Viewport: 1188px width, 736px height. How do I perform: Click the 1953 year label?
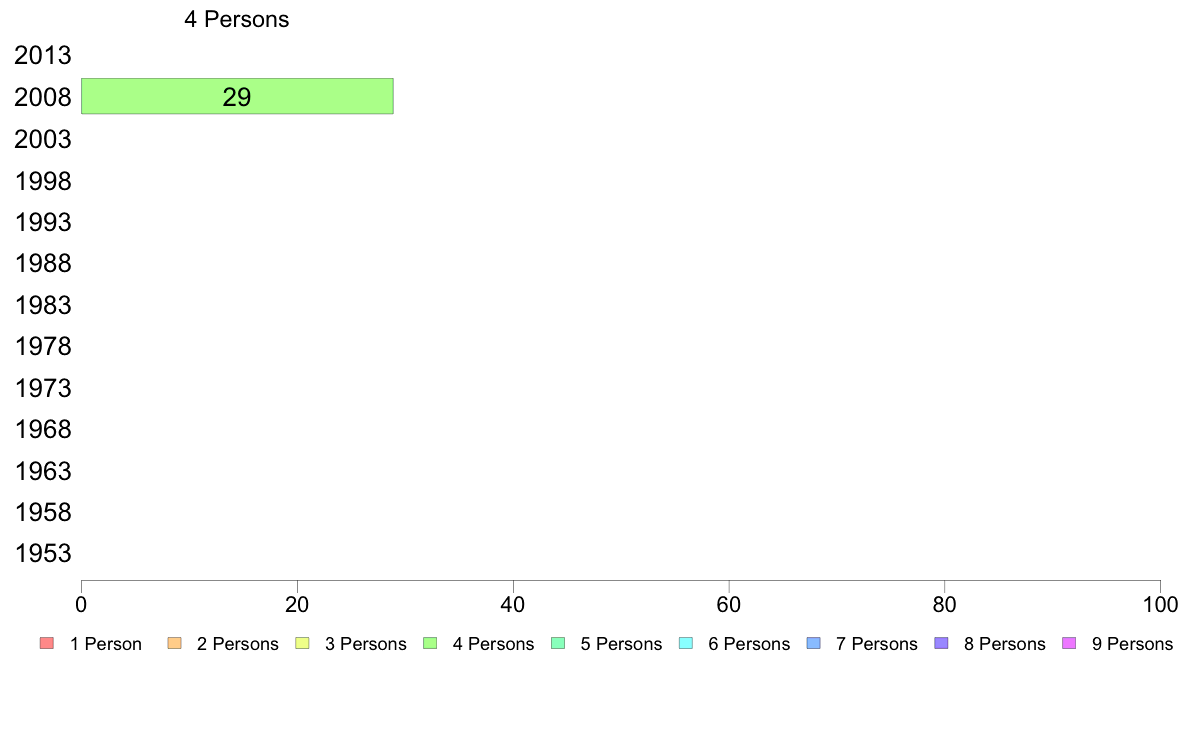pyautogui.click(x=42, y=553)
